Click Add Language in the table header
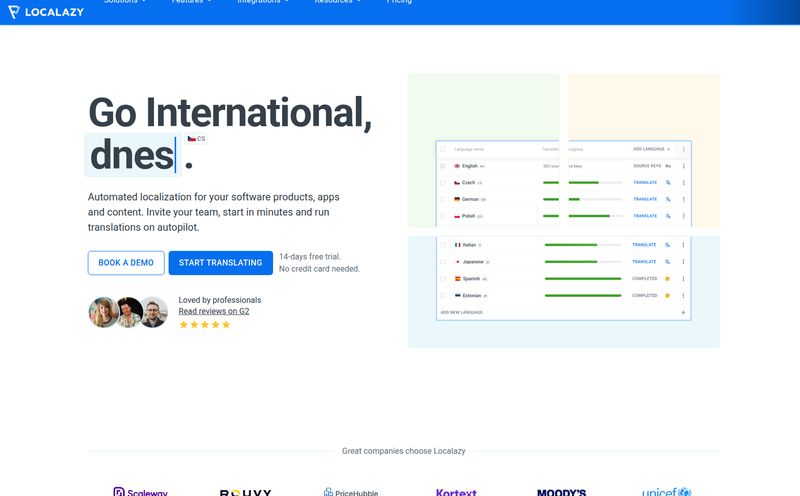The width and height of the screenshot is (800, 496). [652, 149]
